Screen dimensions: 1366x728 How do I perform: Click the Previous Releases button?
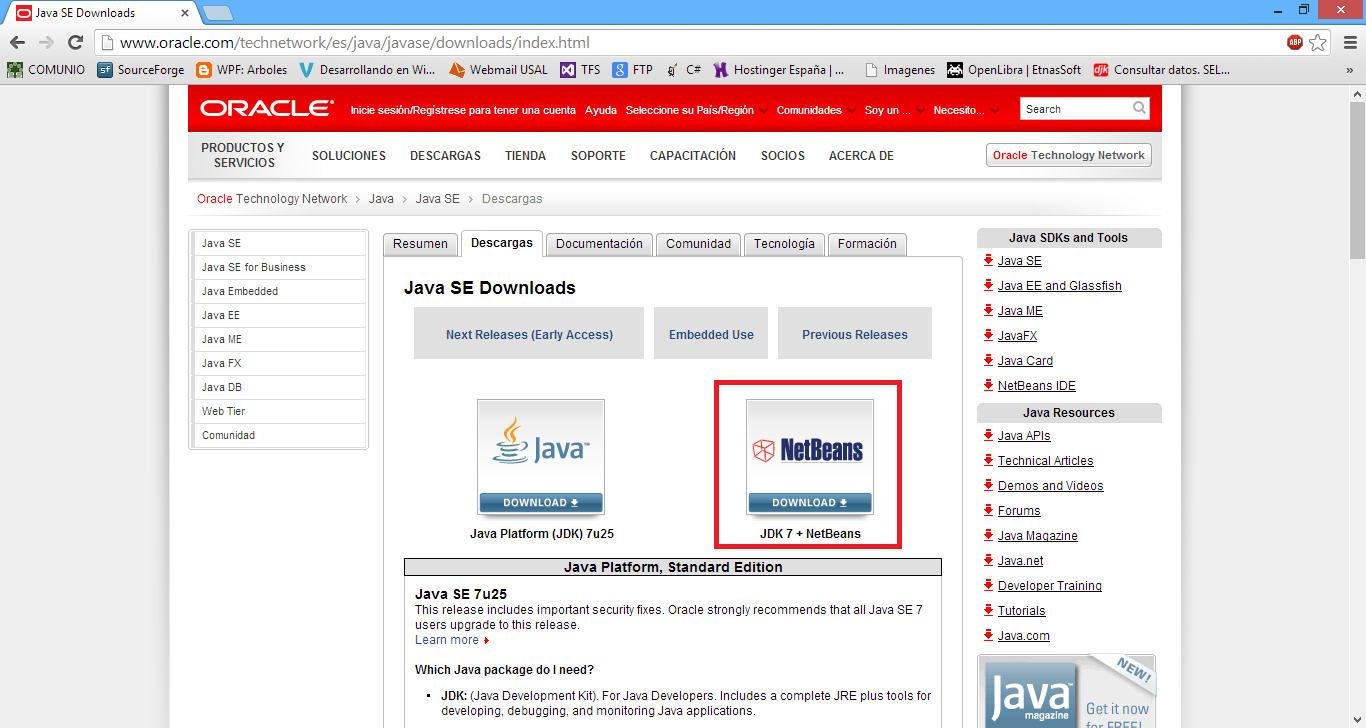point(855,334)
